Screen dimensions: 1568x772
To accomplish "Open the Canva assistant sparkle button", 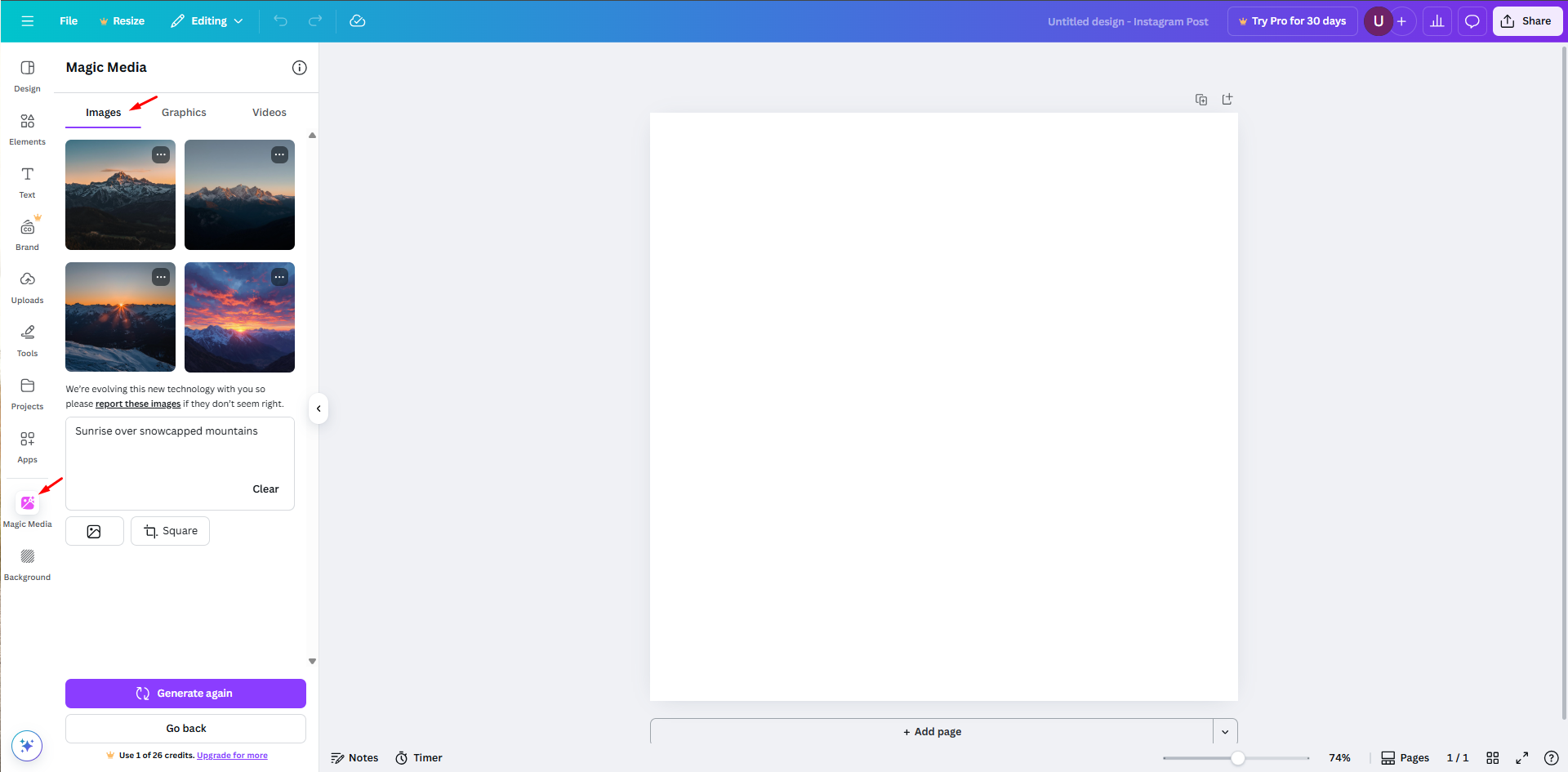I will point(27,745).
